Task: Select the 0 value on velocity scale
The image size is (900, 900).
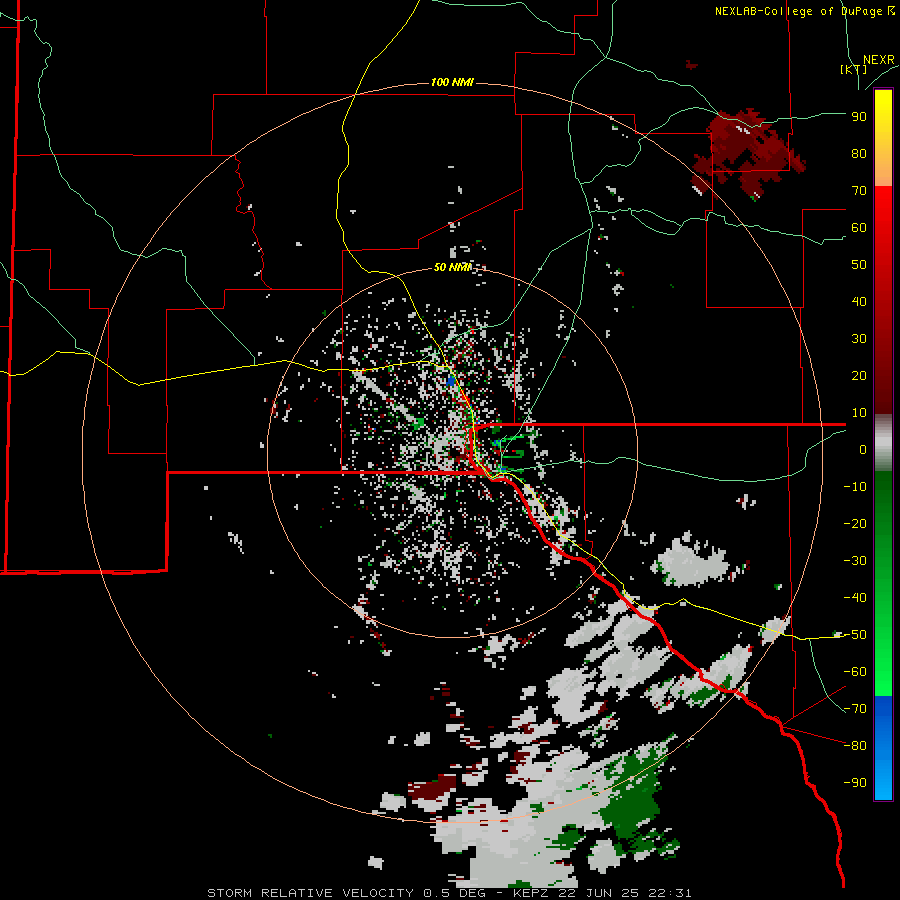Action: point(863,449)
